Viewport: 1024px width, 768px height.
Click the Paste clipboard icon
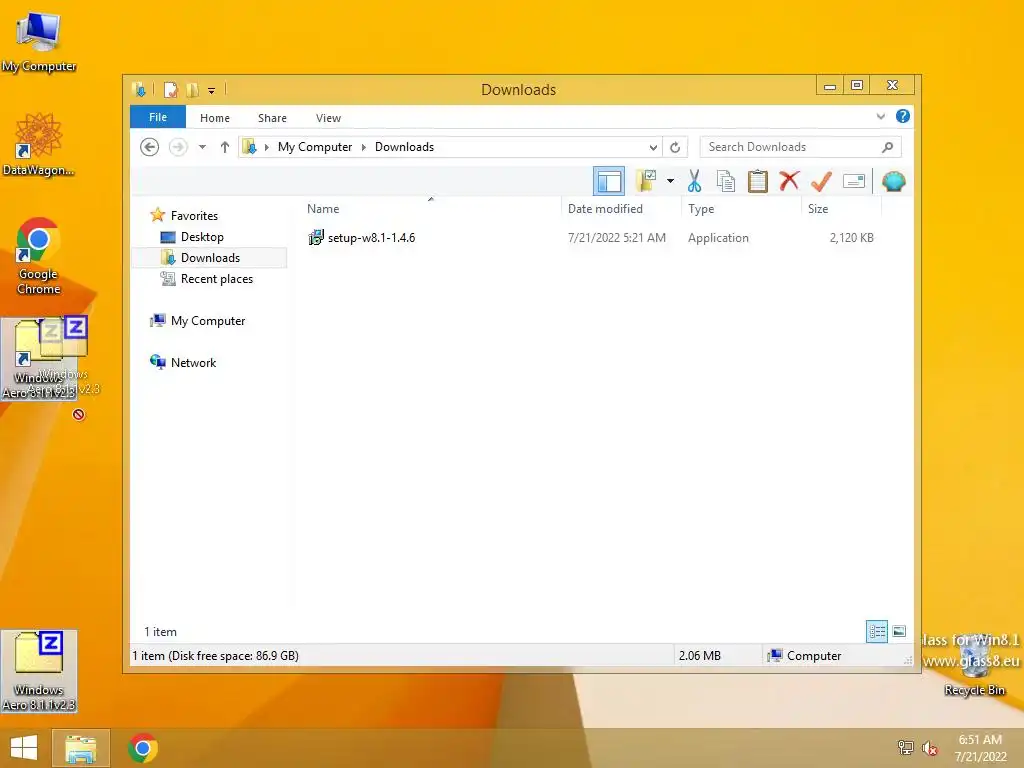coord(757,181)
